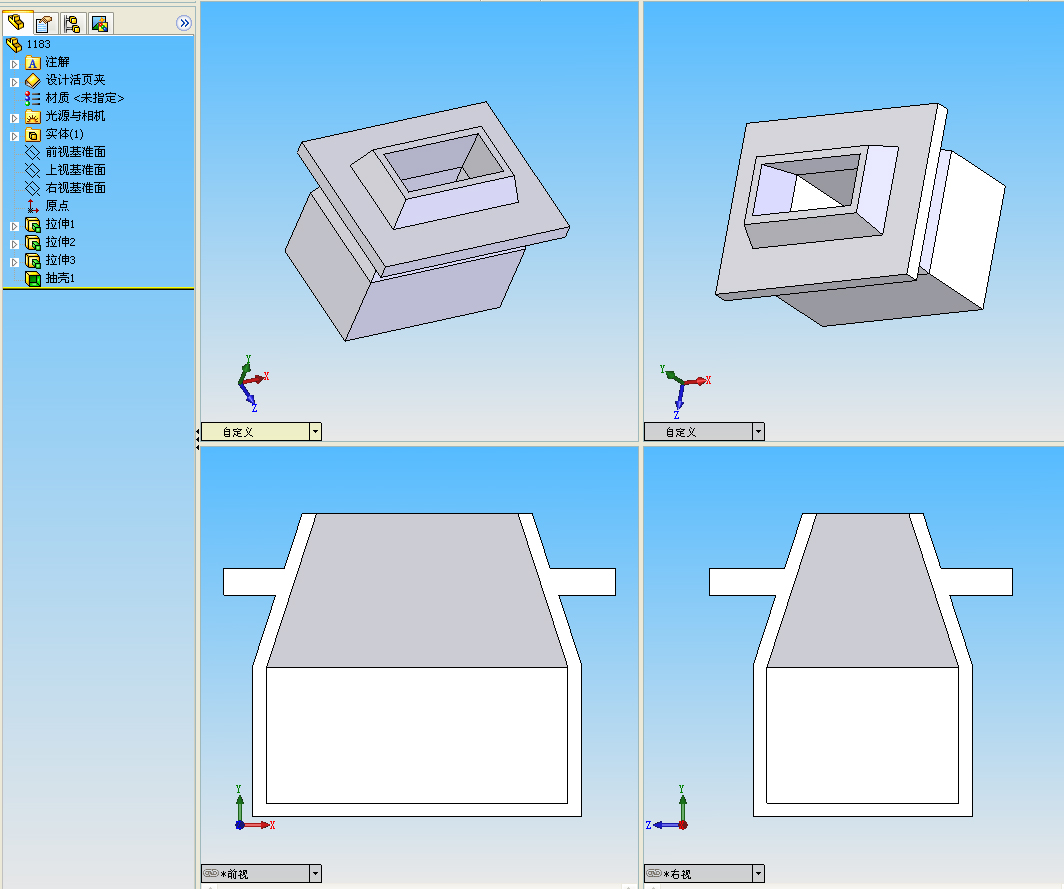Select the 右视基准面 tree item label
This screenshot has width=1064, height=889.
point(75,188)
